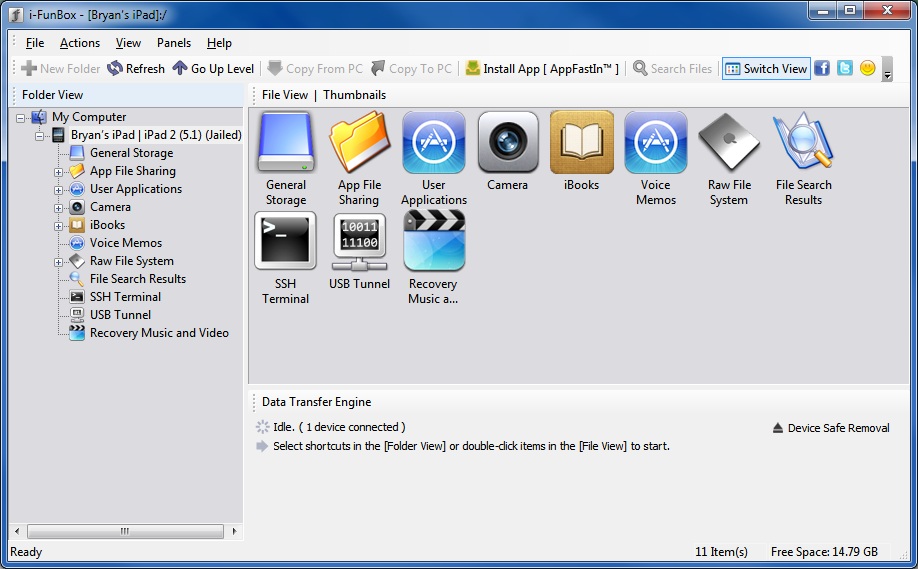The image size is (918, 569).
Task: Open the Camera icon in File View
Action: coord(507,143)
